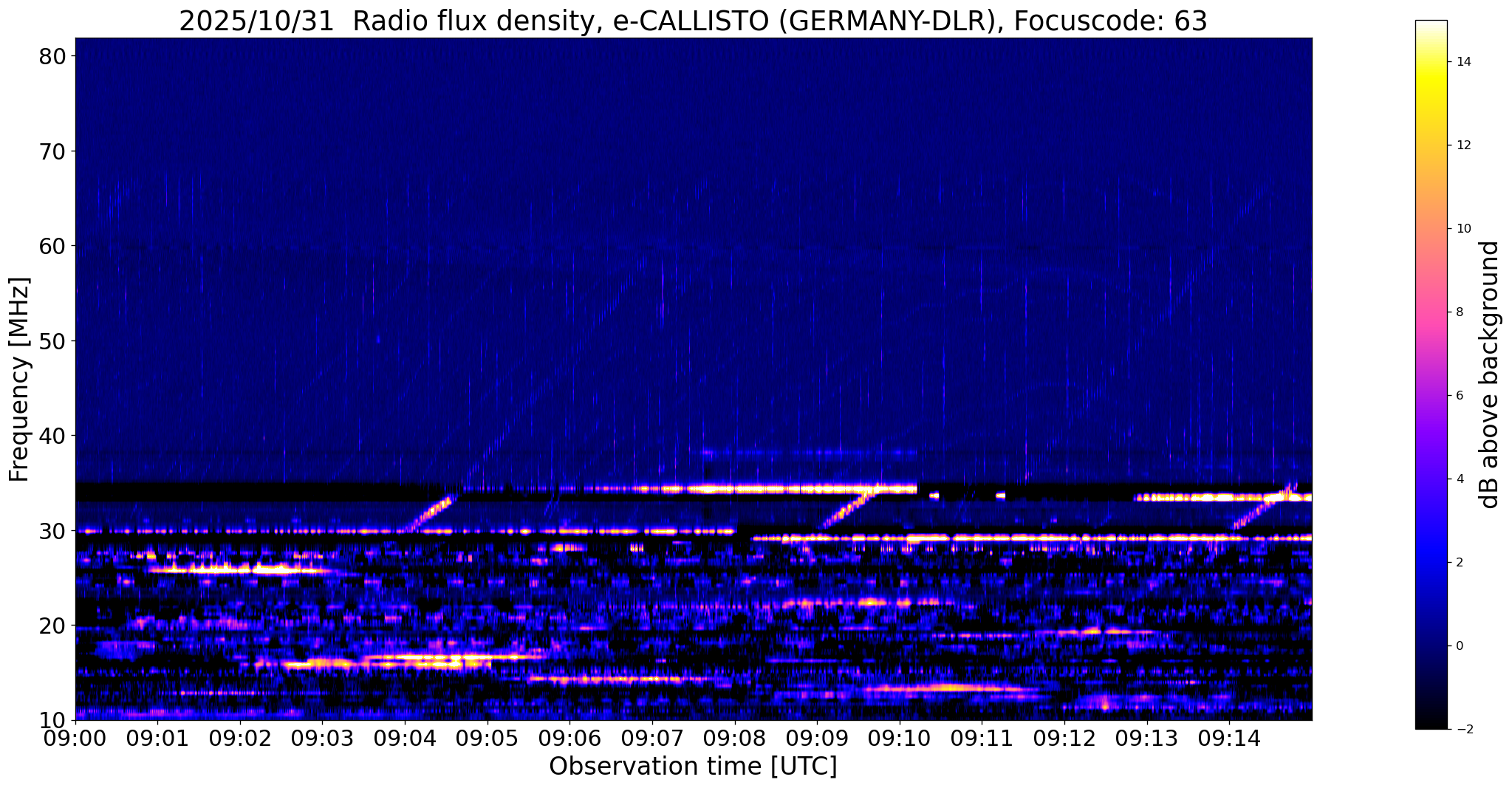Select the 09:01 time tick label
Screen dimensions: 1512x788
pyautogui.click(x=158, y=738)
